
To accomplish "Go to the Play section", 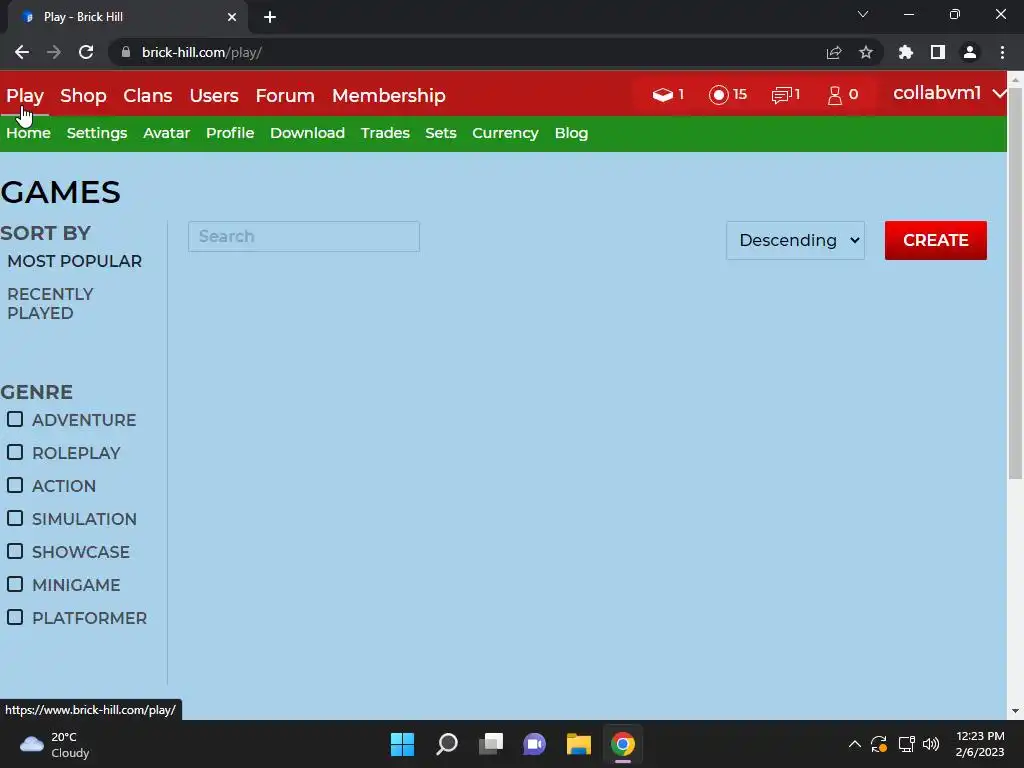I will point(25,96).
